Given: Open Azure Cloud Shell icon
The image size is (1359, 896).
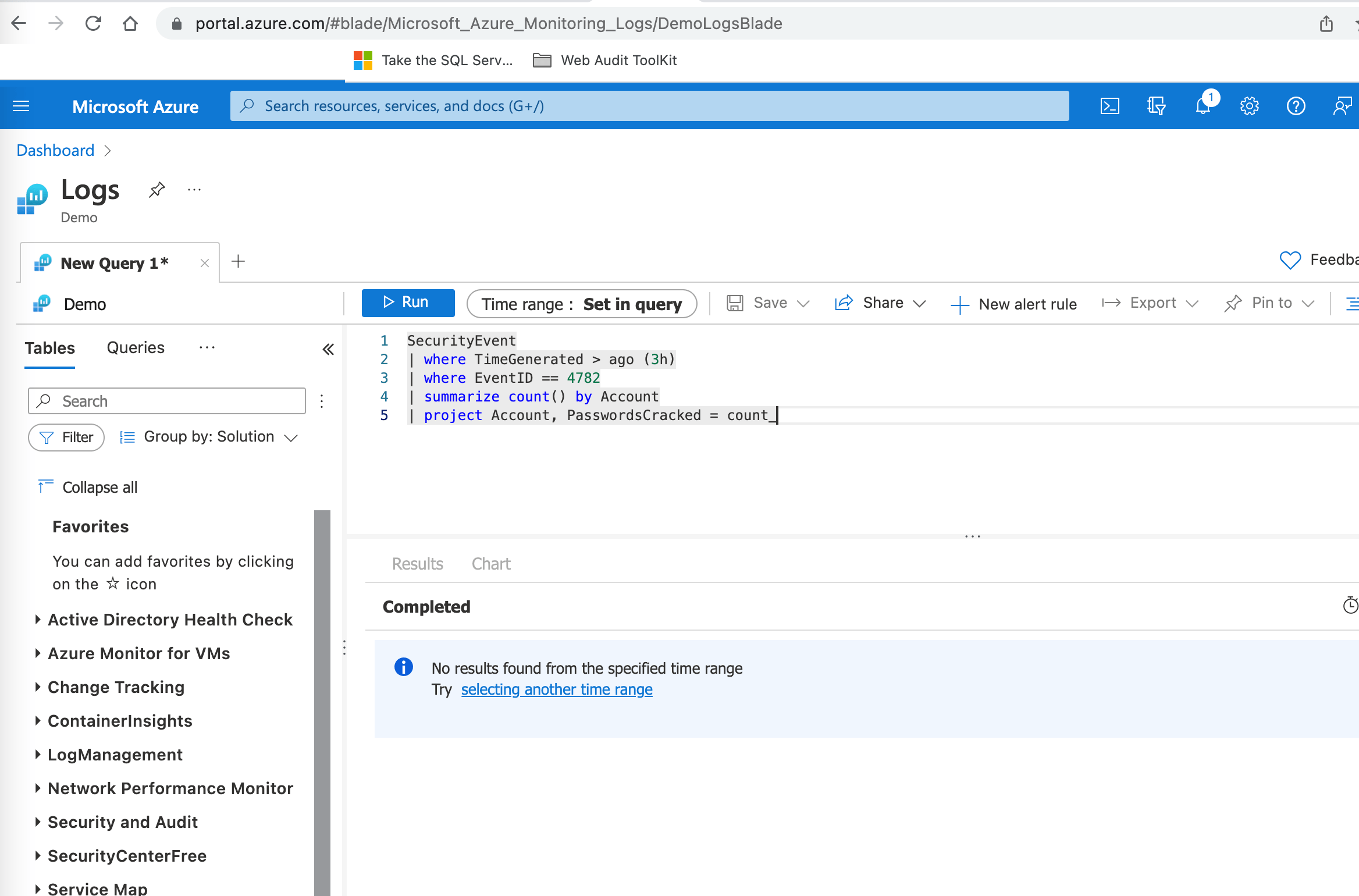Looking at the screenshot, I should [x=1109, y=106].
